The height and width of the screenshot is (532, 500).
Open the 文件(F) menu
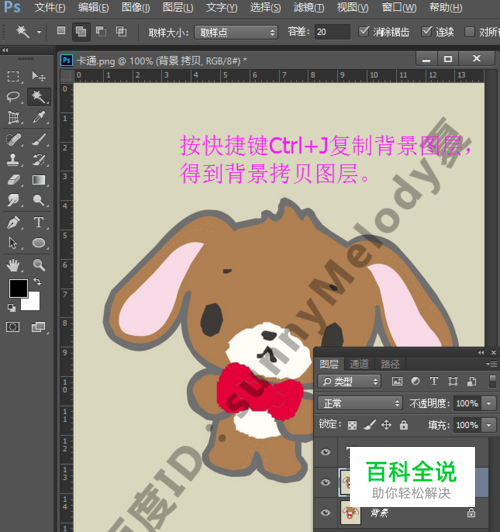click(x=50, y=7)
